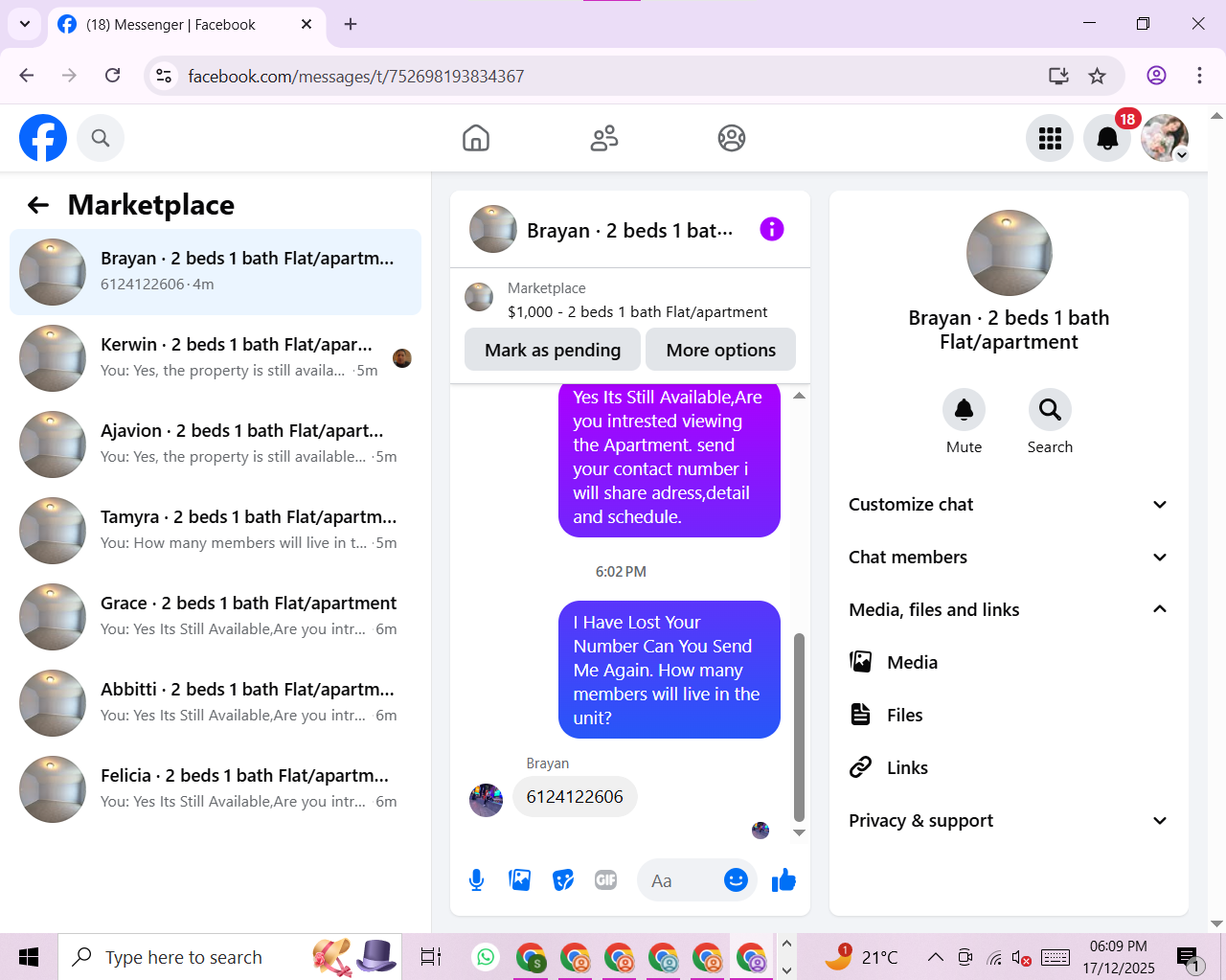Open Media under Media, files and links
This screenshot has height=980, width=1226.
(1009, 662)
